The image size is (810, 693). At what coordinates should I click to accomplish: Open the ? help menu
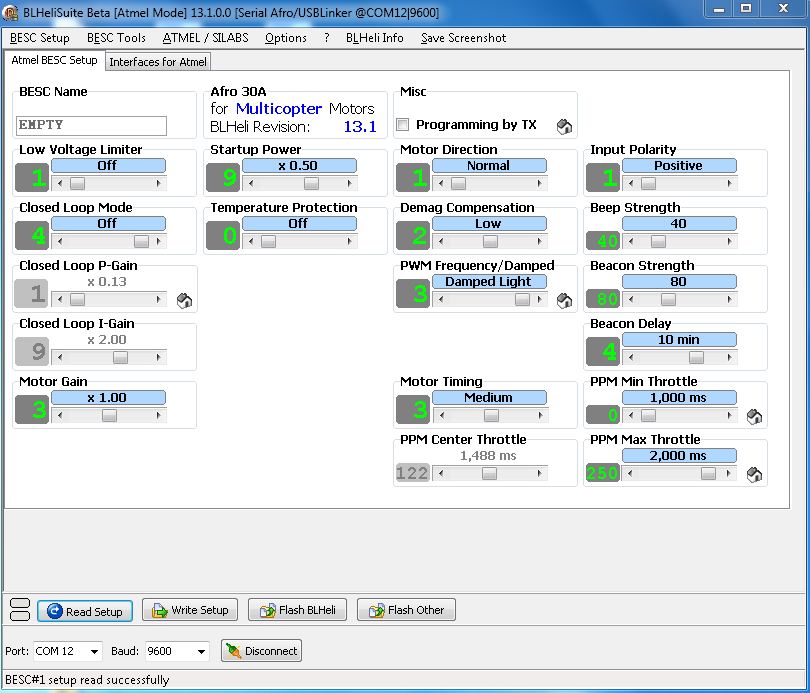326,38
